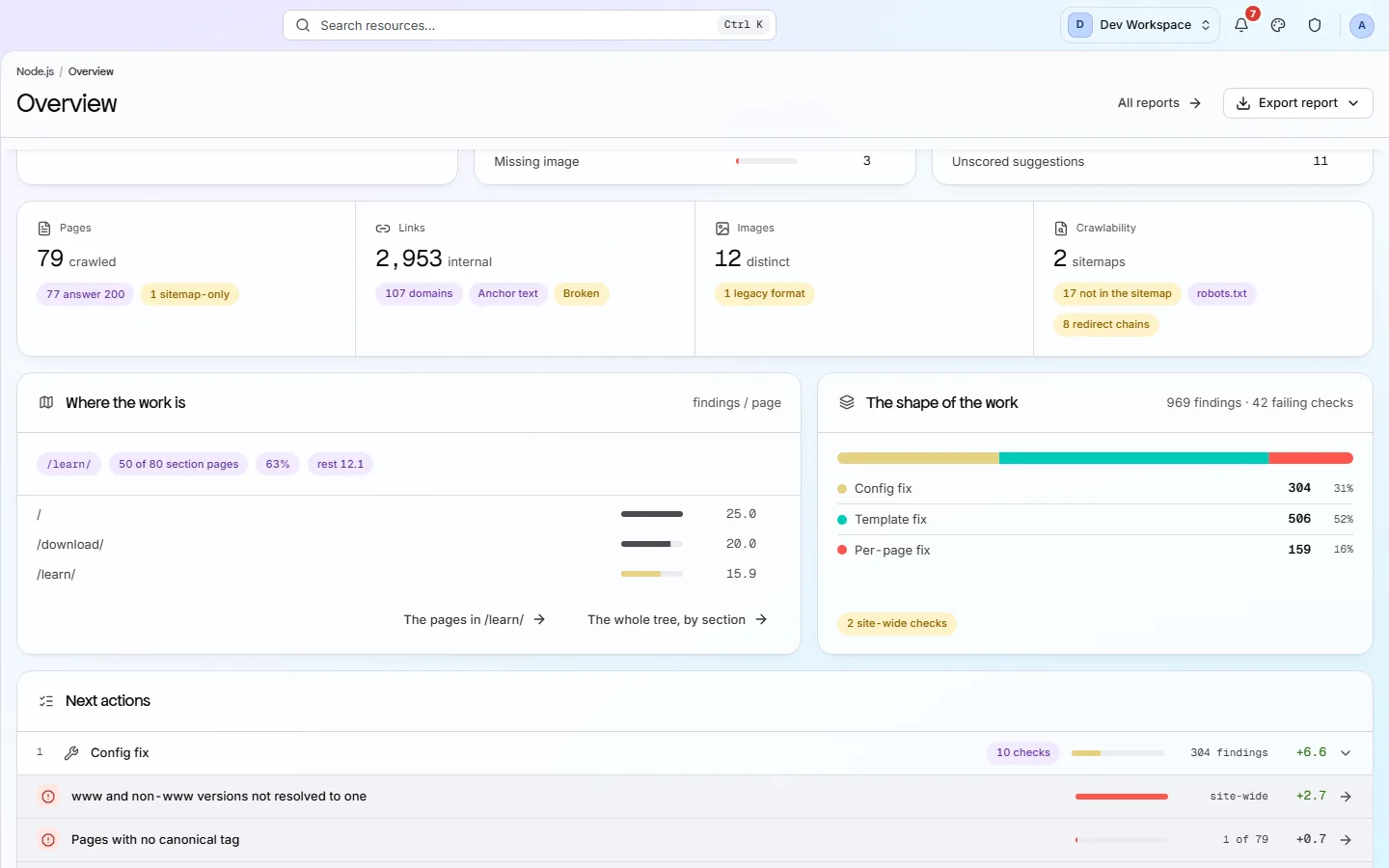Viewport: 1389px width, 868px height.
Task: Click the Template fix teal bar segment
Action: [1133, 459]
